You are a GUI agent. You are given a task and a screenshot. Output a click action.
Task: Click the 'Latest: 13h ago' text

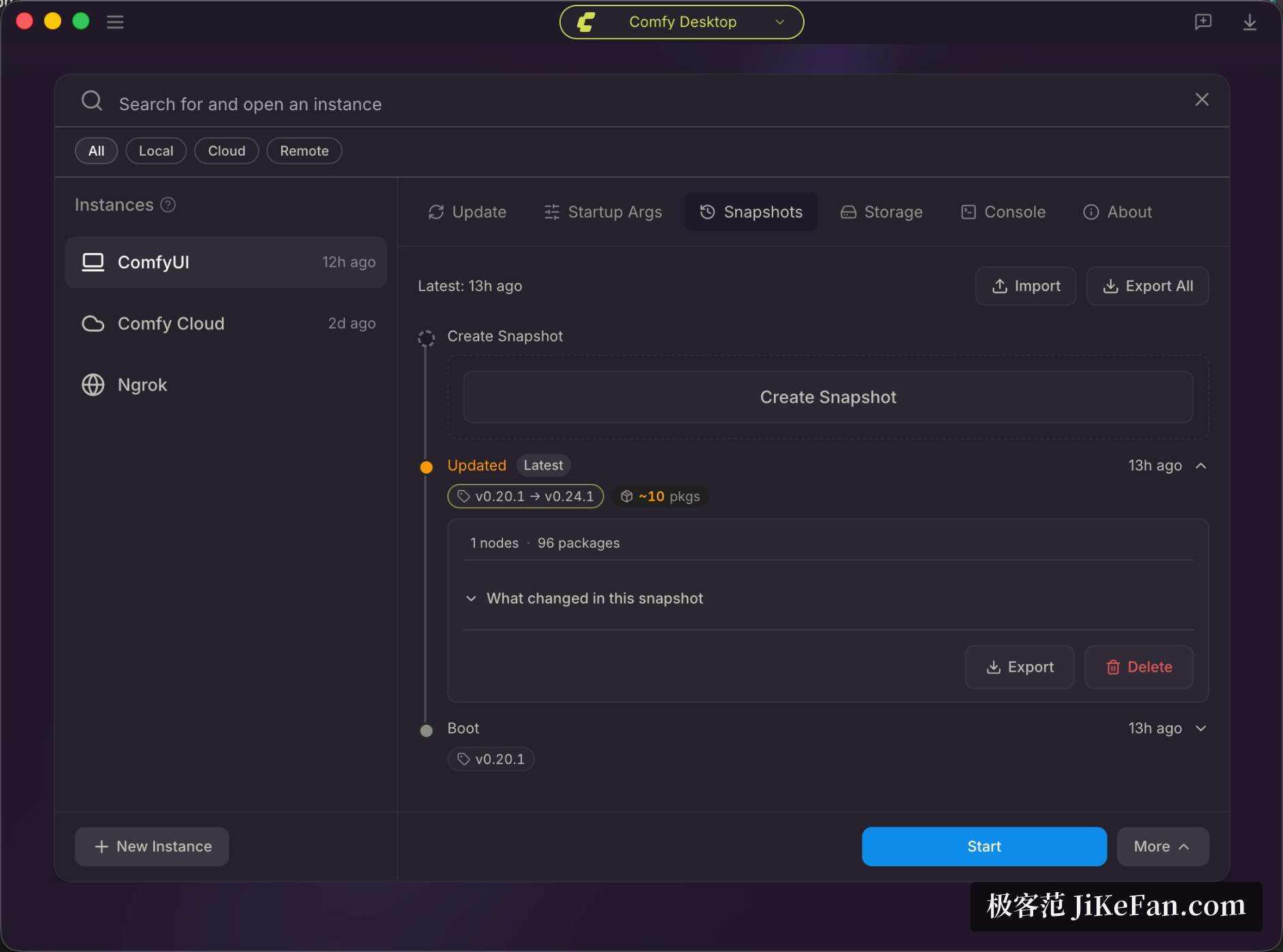click(x=470, y=286)
